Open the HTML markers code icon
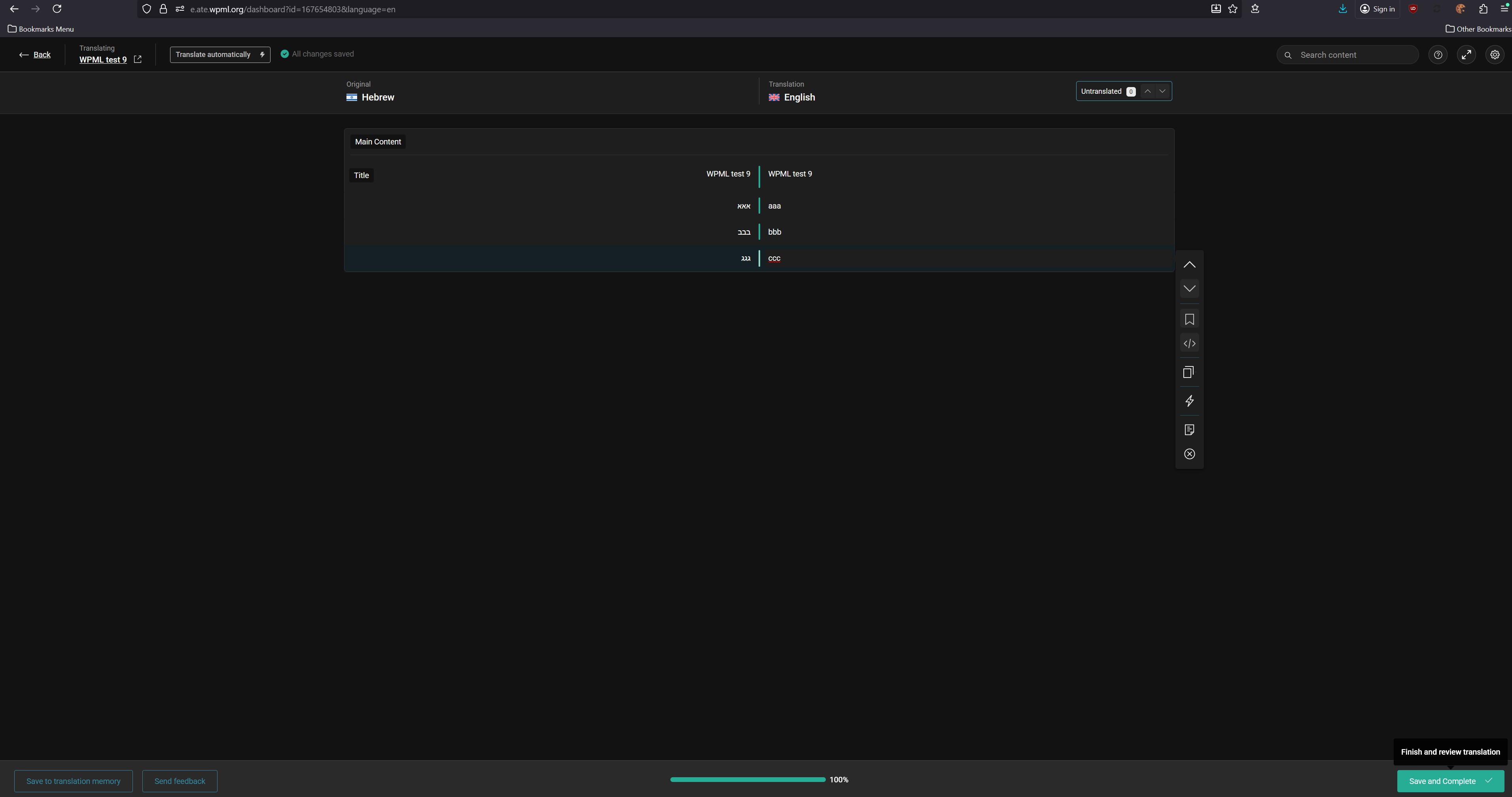 click(x=1189, y=343)
